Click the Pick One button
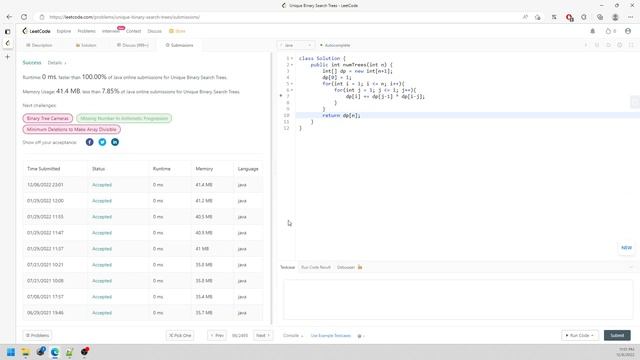The height and width of the screenshot is (360, 640). coord(180,336)
